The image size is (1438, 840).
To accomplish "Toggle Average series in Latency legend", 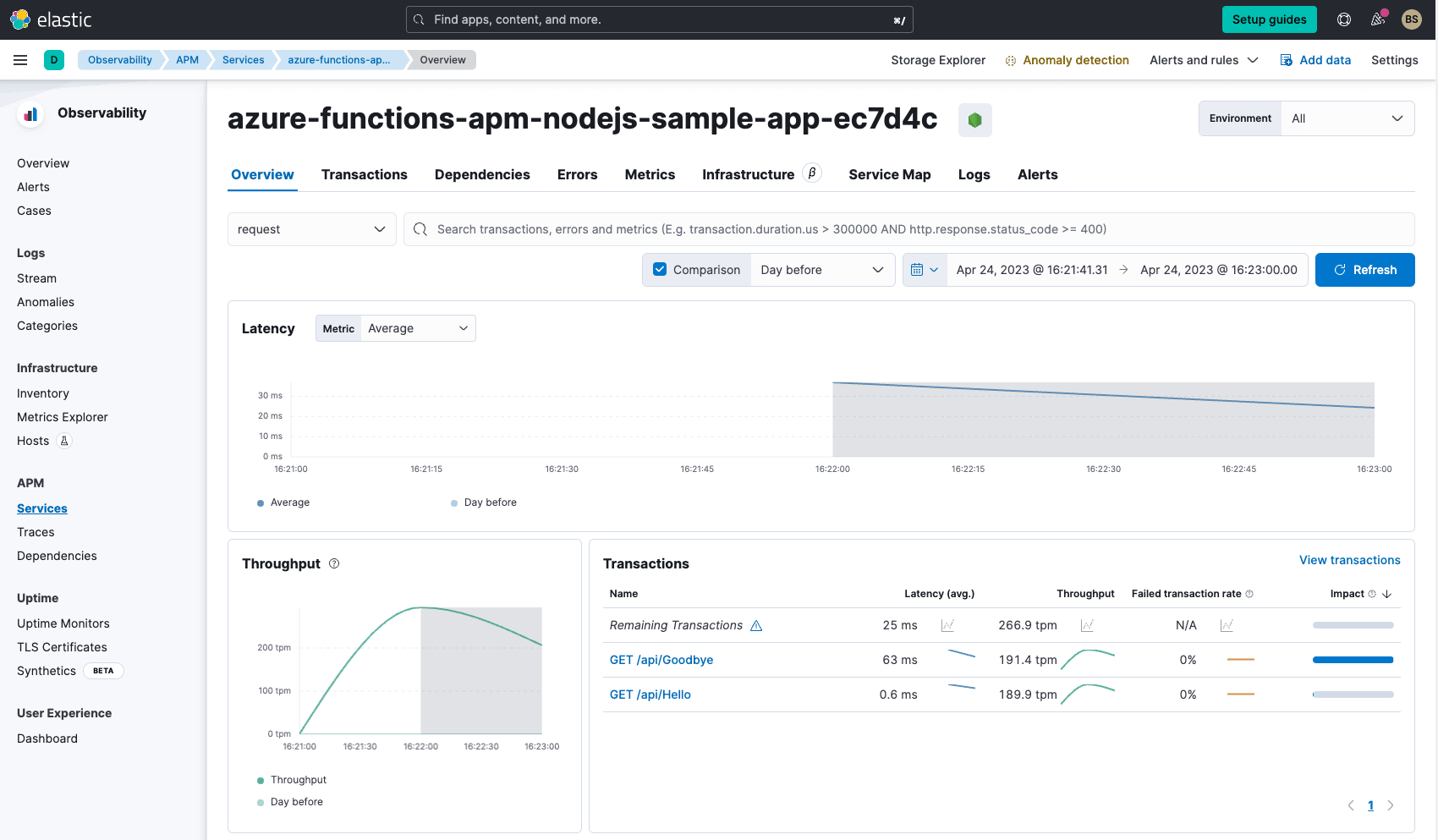I will [x=289, y=502].
